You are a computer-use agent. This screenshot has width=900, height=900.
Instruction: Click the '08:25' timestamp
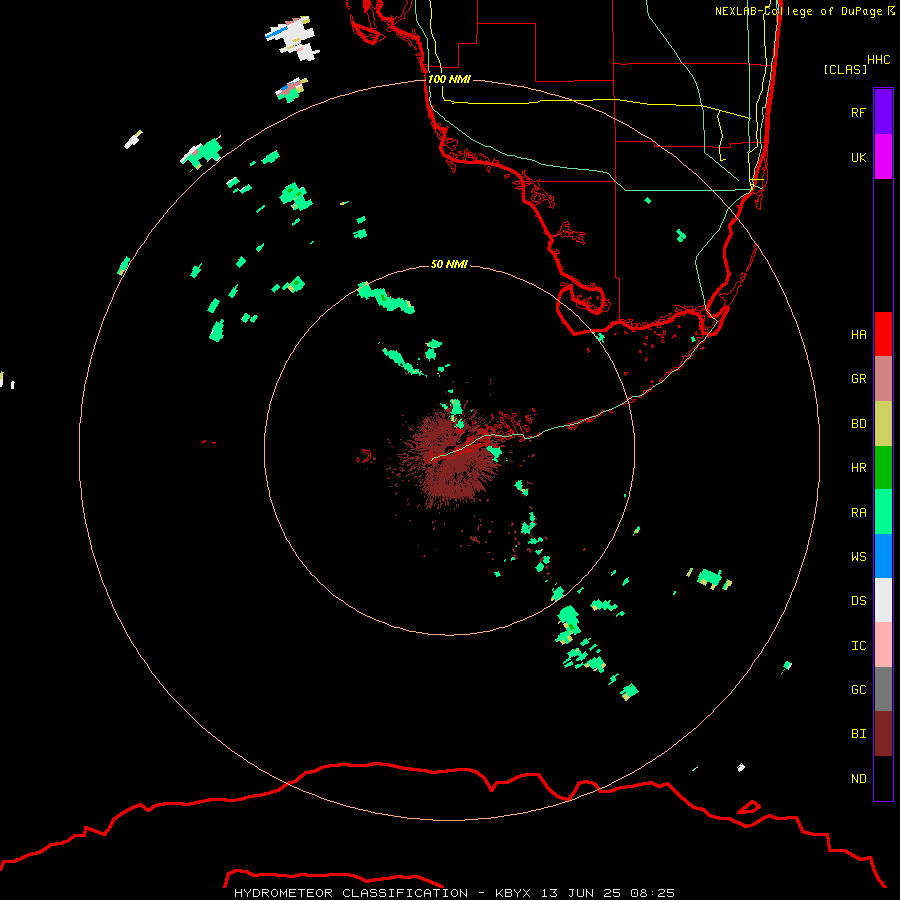pyautogui.click(x=652, y=893)
